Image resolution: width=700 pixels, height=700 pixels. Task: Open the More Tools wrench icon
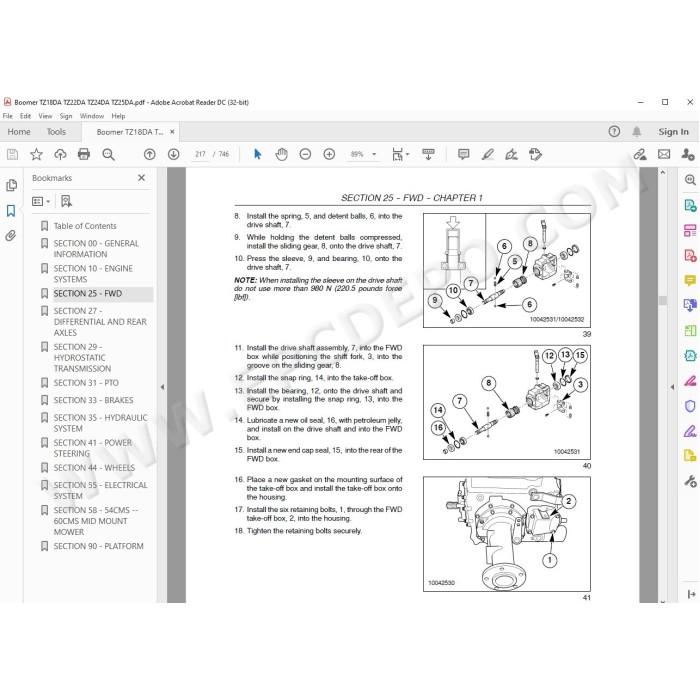(x=690, y=481)
